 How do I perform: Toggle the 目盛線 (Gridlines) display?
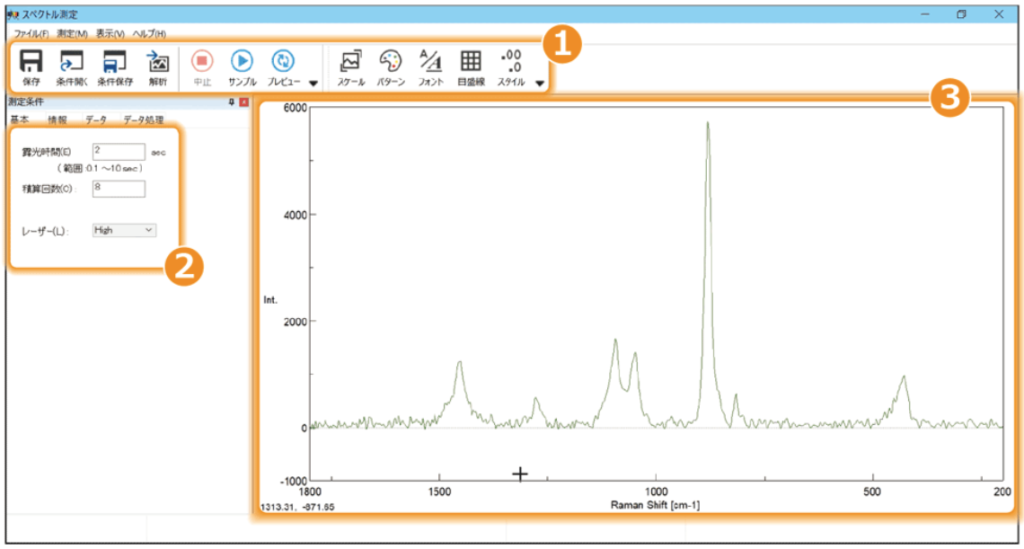click(x=470, y=66)
